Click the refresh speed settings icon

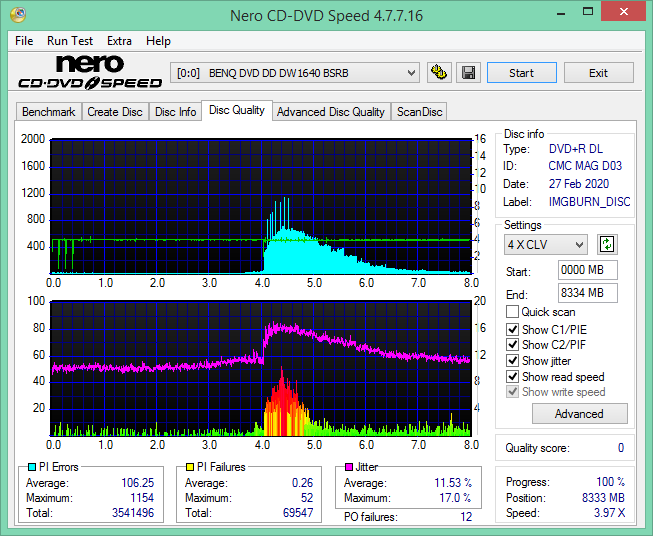pos(607,244)
